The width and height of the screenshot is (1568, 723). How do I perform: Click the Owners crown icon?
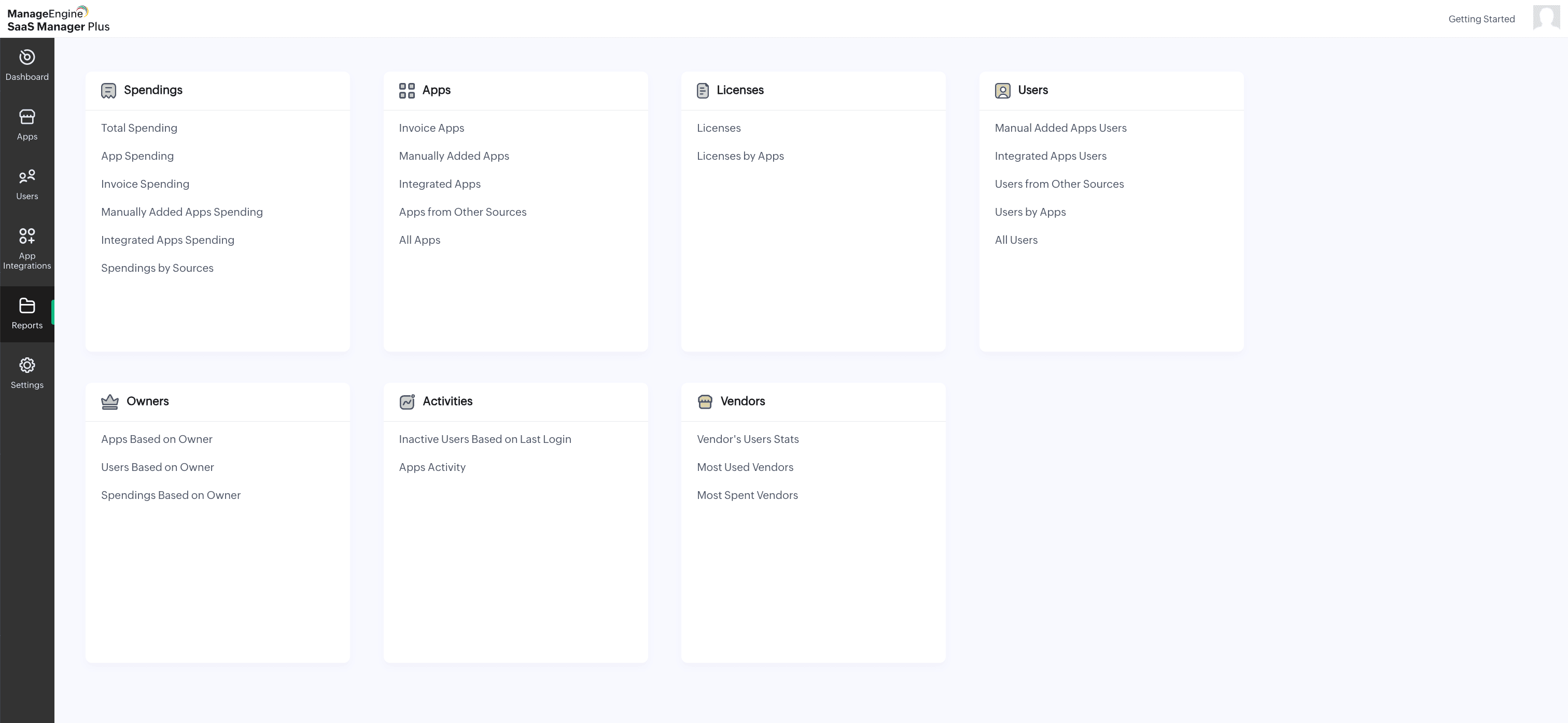pyautogui.click(x=109, y=402)
